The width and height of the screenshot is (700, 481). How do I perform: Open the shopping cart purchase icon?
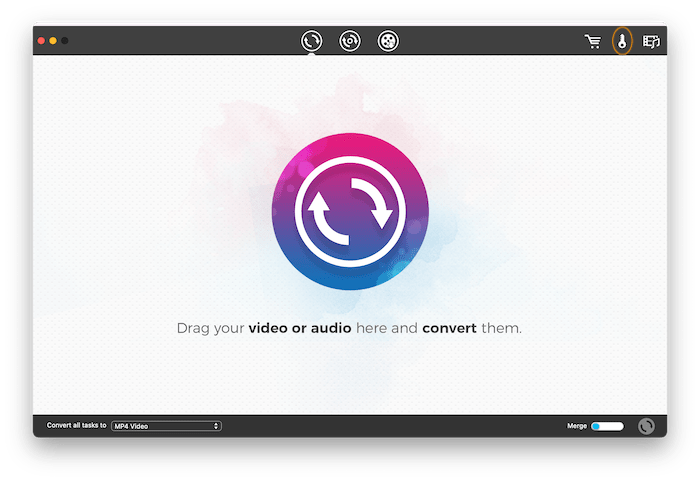tap(593, 41)
